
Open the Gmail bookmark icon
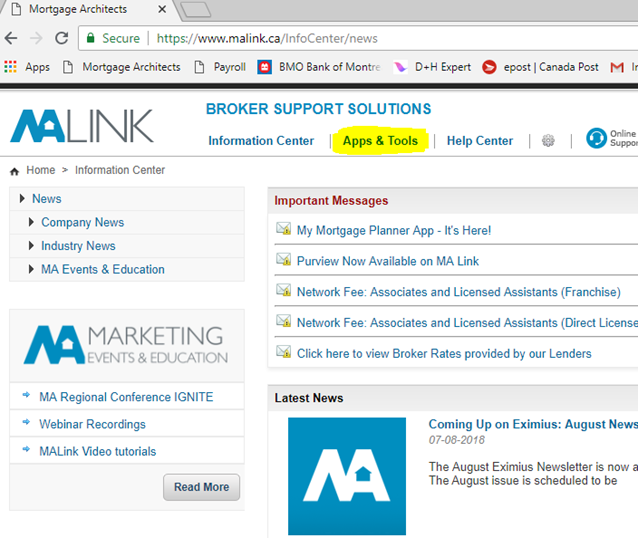[617, 67]
